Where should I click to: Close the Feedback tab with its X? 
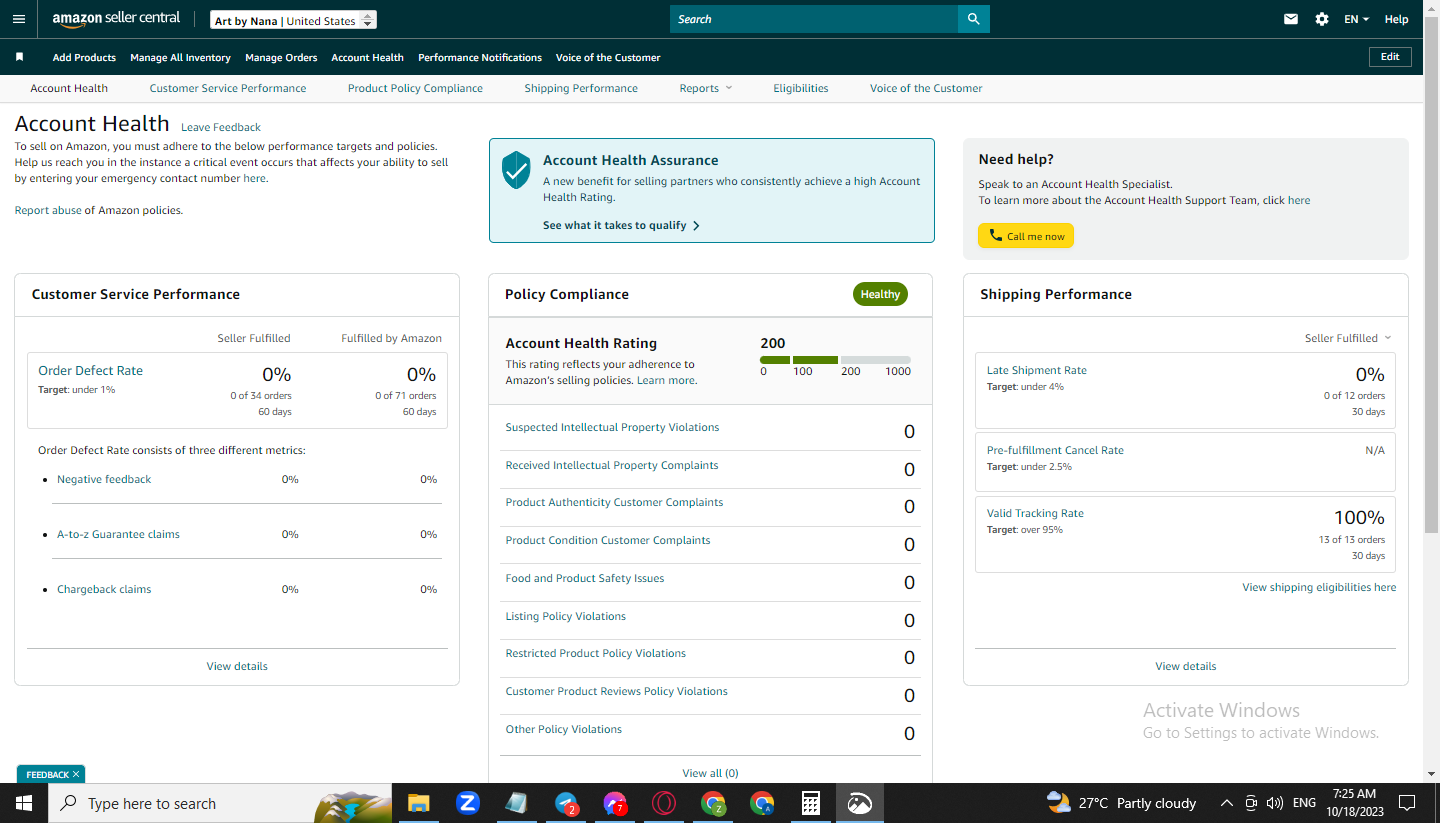coord(76,775)
